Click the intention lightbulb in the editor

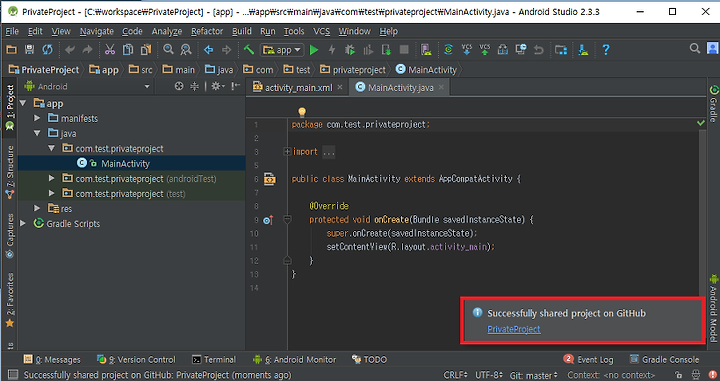click(302, 112)
